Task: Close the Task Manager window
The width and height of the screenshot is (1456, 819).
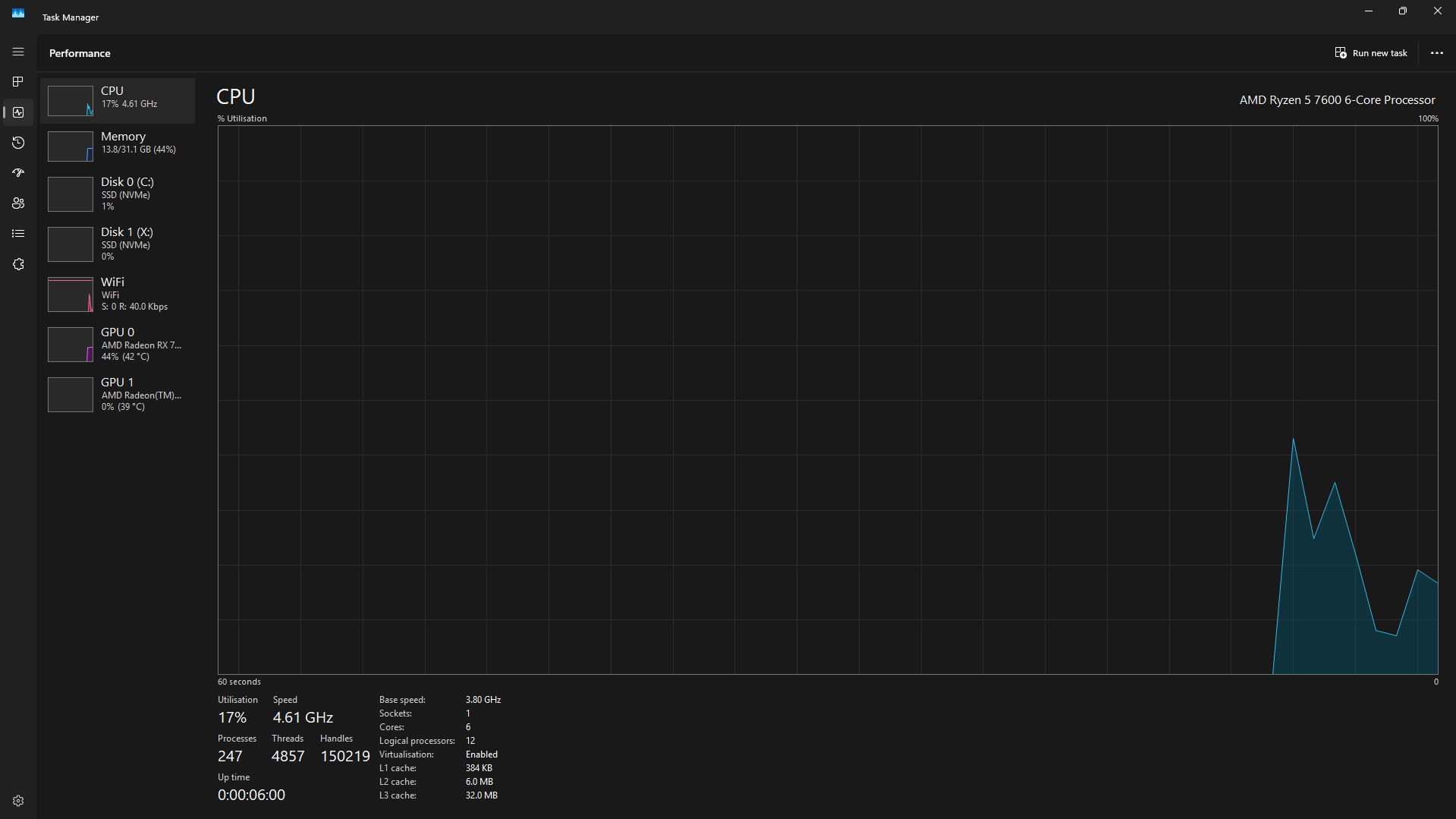Action: tap(1438, 11)
